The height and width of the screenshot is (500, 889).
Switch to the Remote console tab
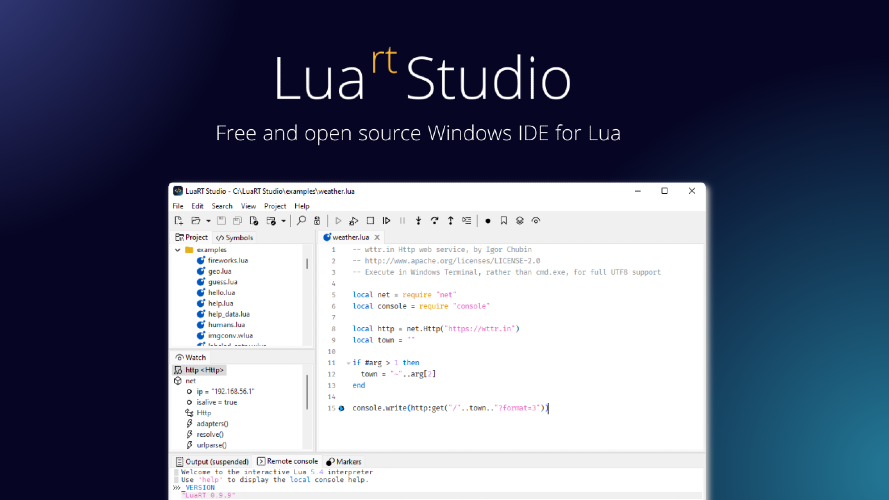click(287, 461)
